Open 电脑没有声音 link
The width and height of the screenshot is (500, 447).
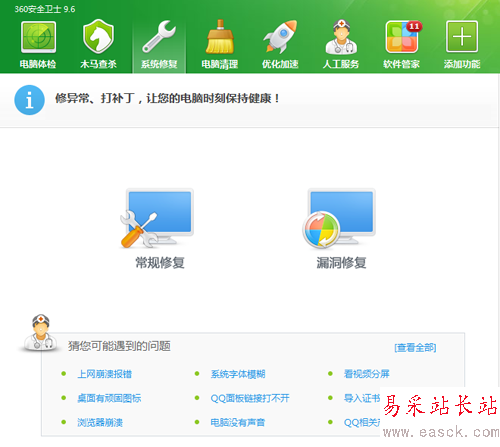(x=238, y=422)
